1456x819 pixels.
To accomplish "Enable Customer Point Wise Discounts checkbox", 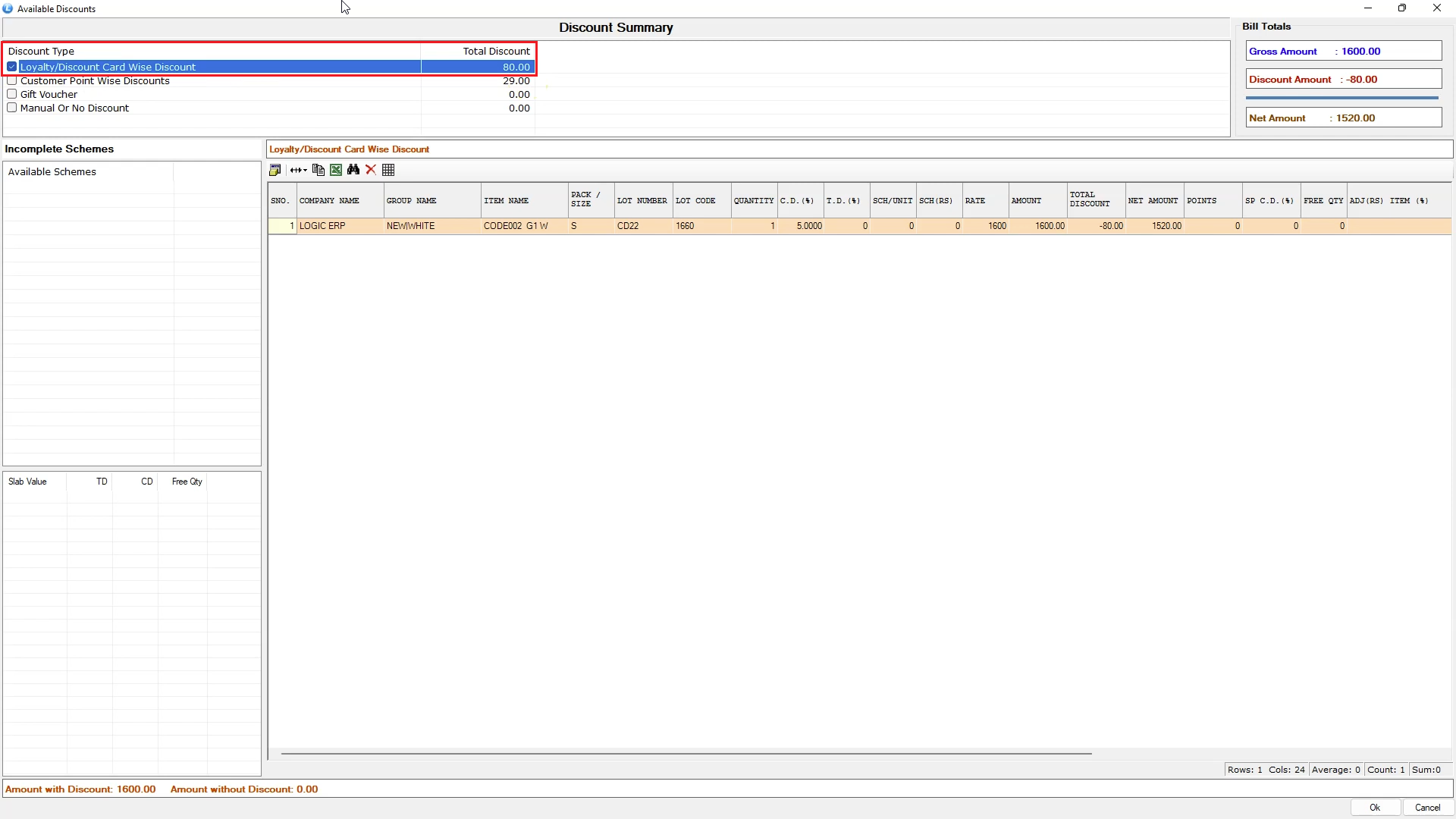I will click(x=12, y=80).
